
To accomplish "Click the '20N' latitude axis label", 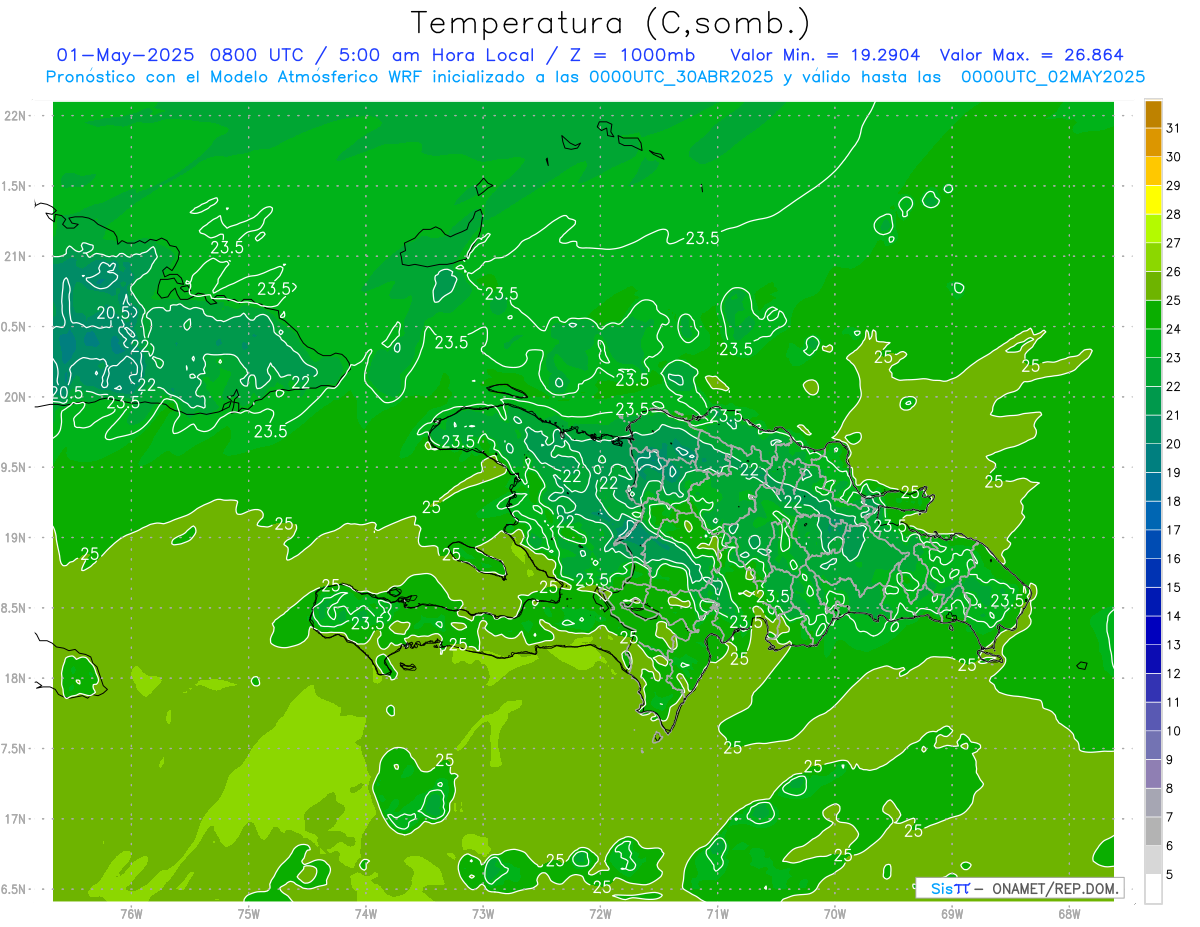I will [16, 397].
